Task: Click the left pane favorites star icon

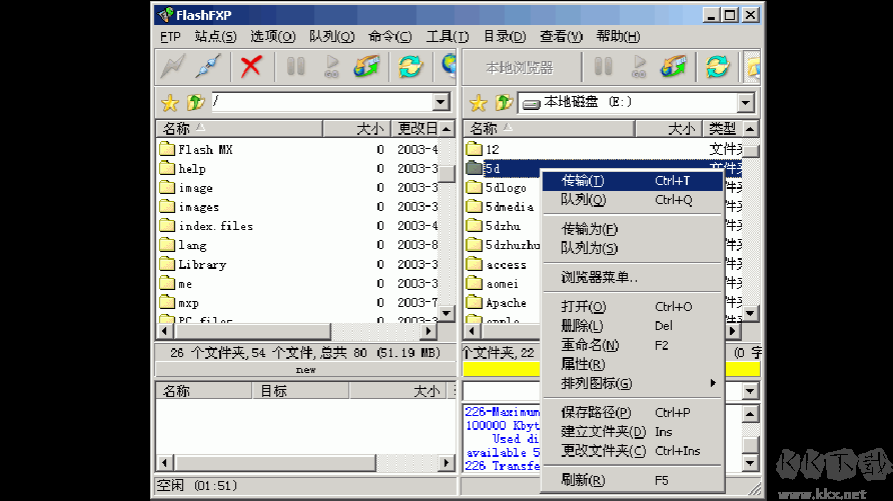Action: coord(170,103)
